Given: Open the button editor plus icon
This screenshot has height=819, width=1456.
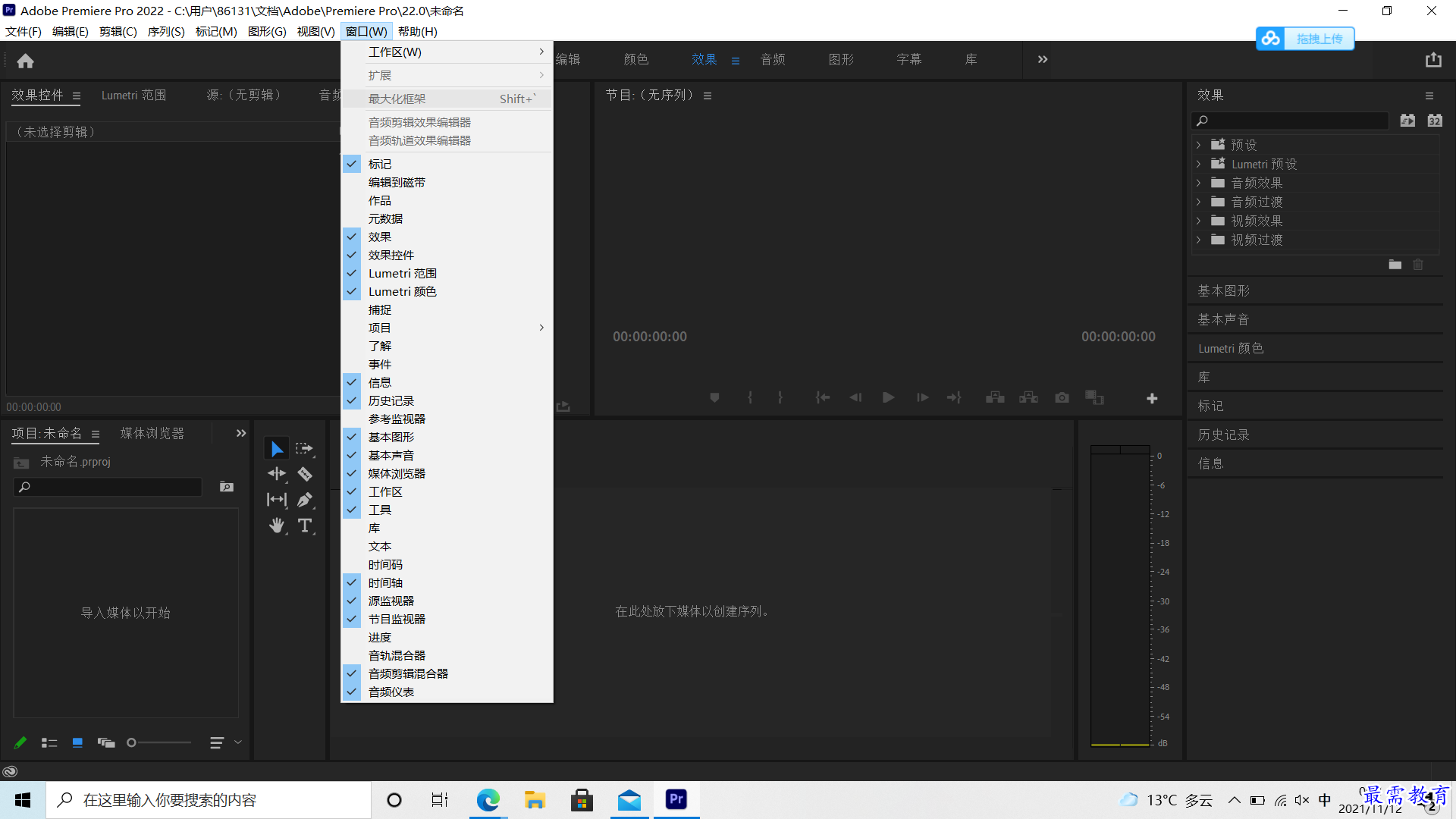Looking at the screenshot, I should click(1152, 398).
